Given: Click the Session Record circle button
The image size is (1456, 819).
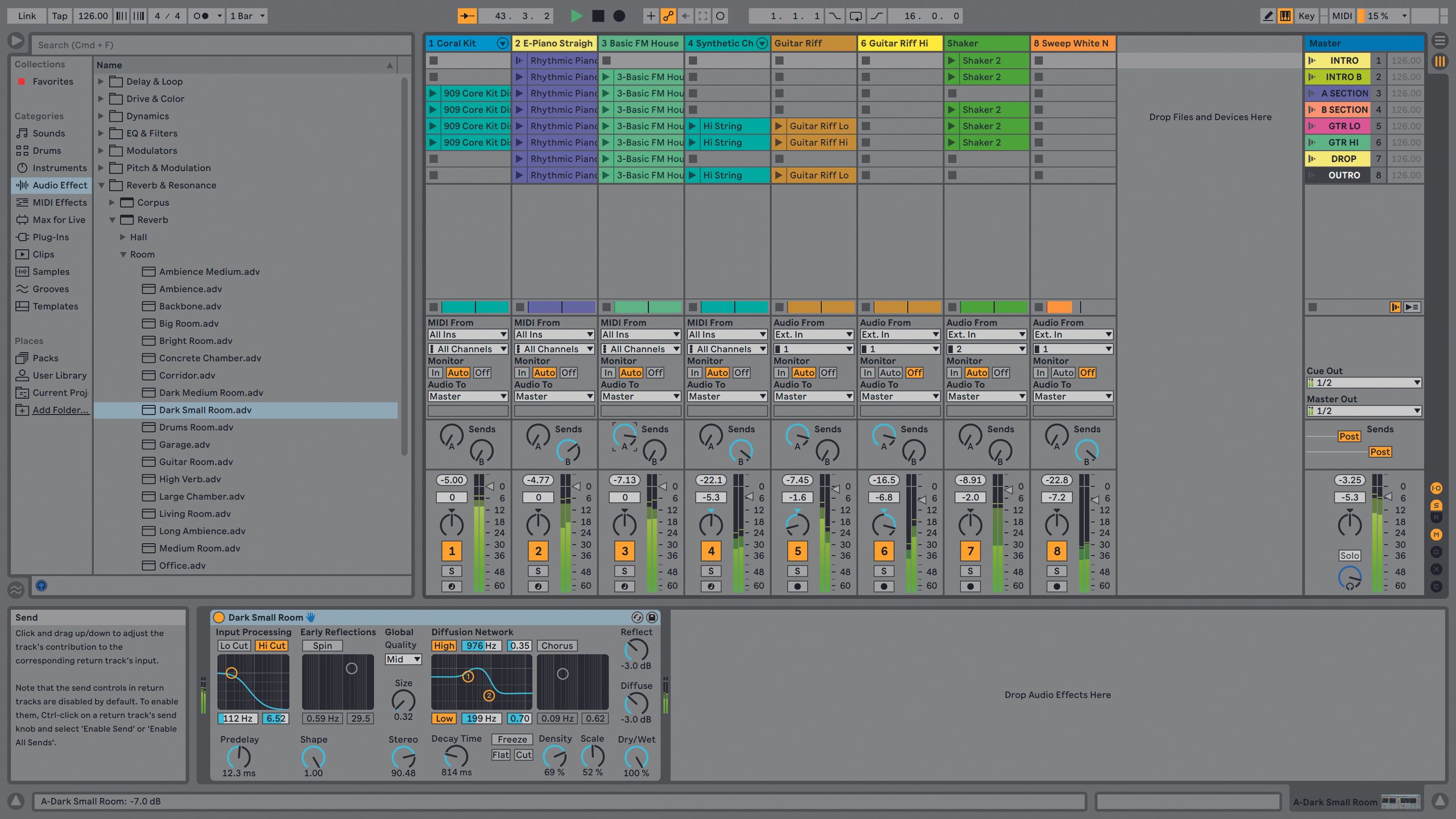Looking at the screenshot, I should point(720,16).
